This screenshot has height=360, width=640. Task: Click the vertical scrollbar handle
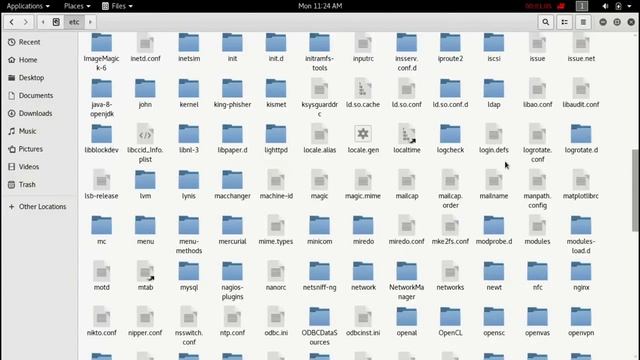point(636,190)
